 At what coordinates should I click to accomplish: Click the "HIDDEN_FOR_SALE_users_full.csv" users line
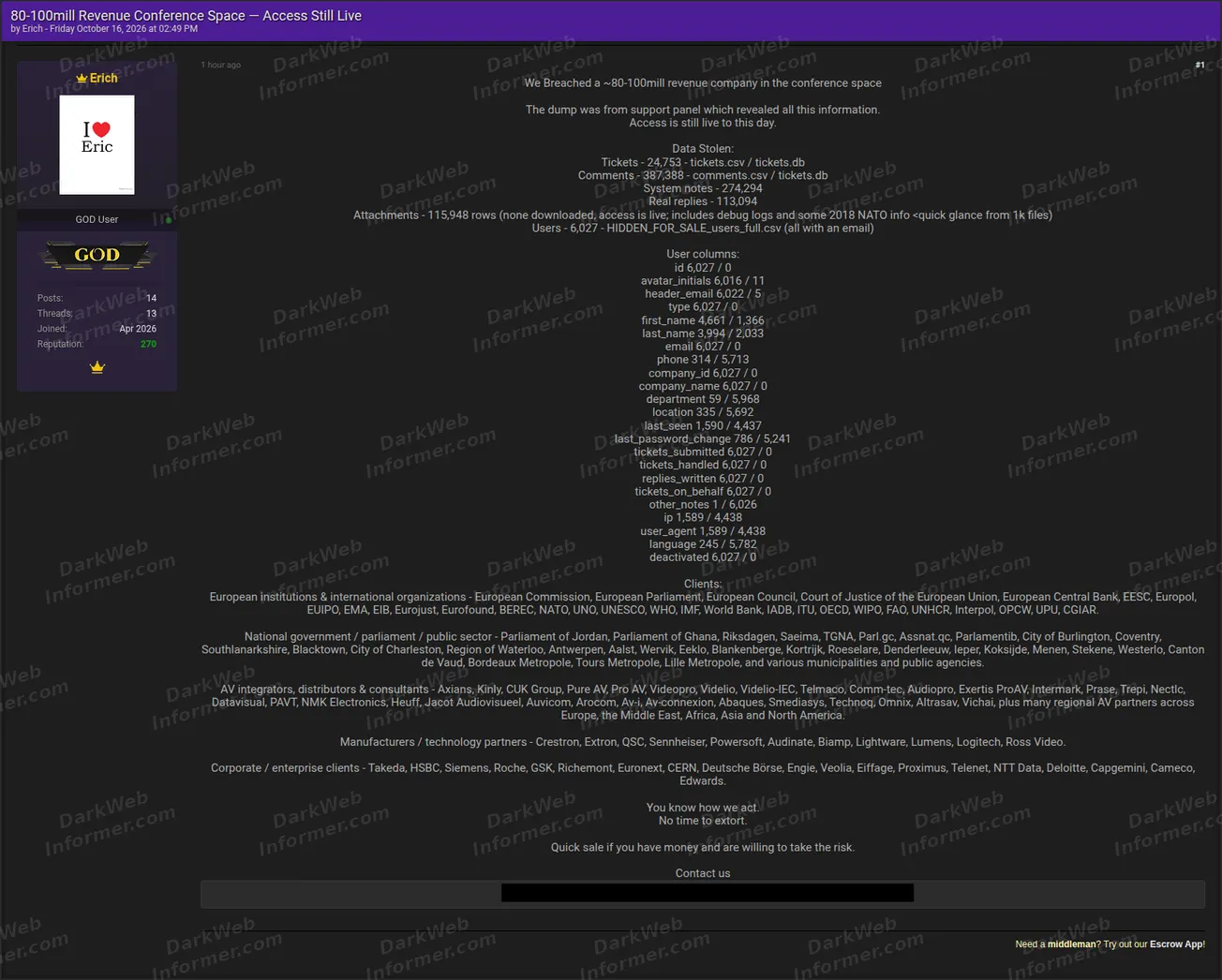point(703,229)
